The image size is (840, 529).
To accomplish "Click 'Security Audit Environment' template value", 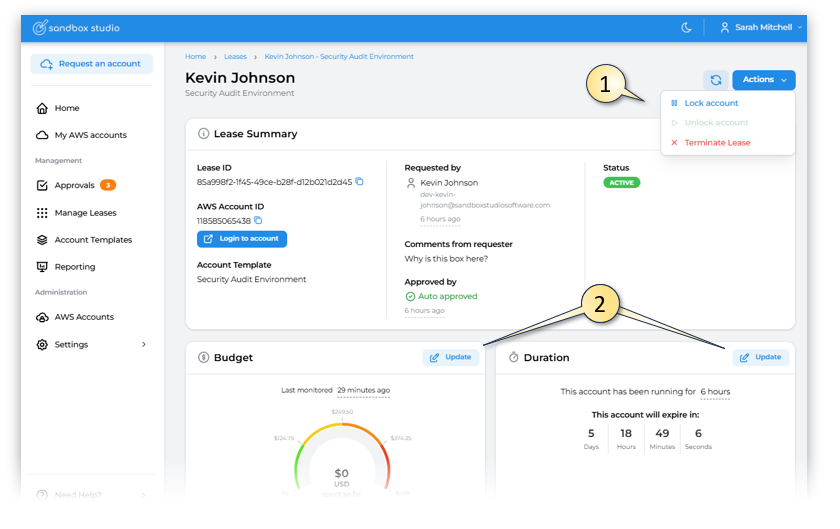I will point(251,279).
